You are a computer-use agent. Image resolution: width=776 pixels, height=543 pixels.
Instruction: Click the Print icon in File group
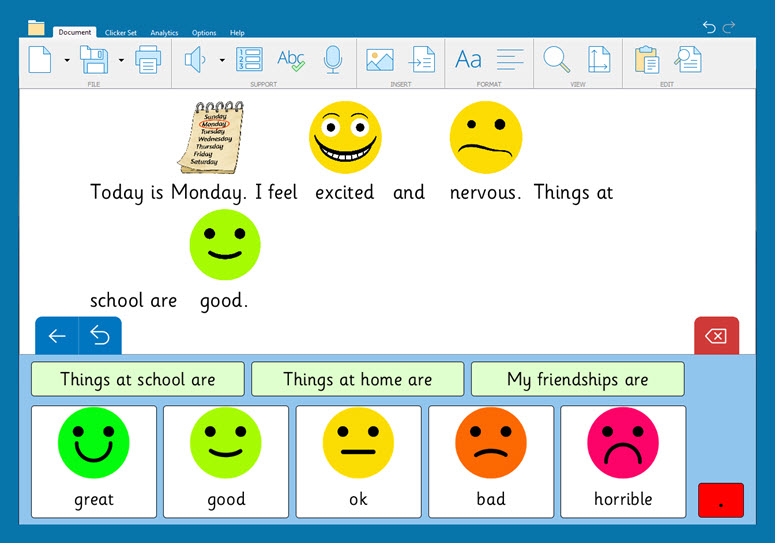[148, 60]
